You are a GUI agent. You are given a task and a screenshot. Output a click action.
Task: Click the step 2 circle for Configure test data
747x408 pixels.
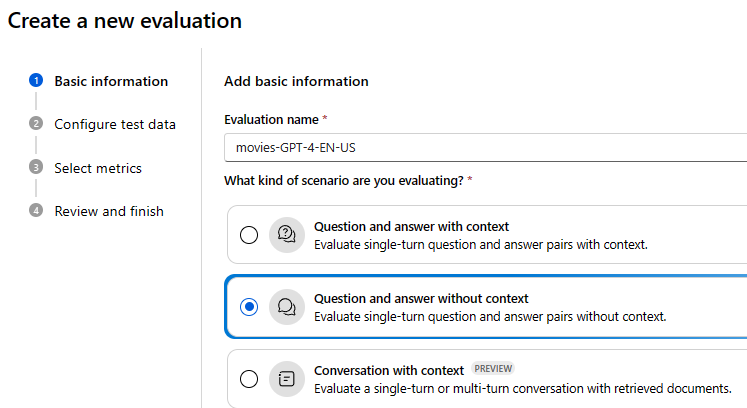click(x=36, y=123)
